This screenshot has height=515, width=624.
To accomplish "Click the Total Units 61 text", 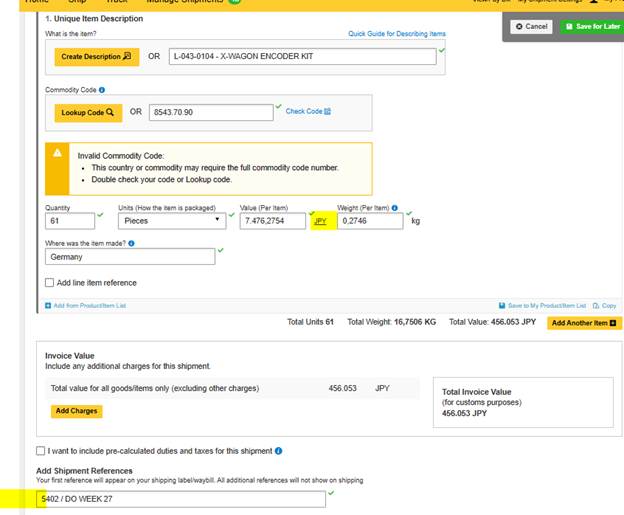I will click(x=310, y=322).
